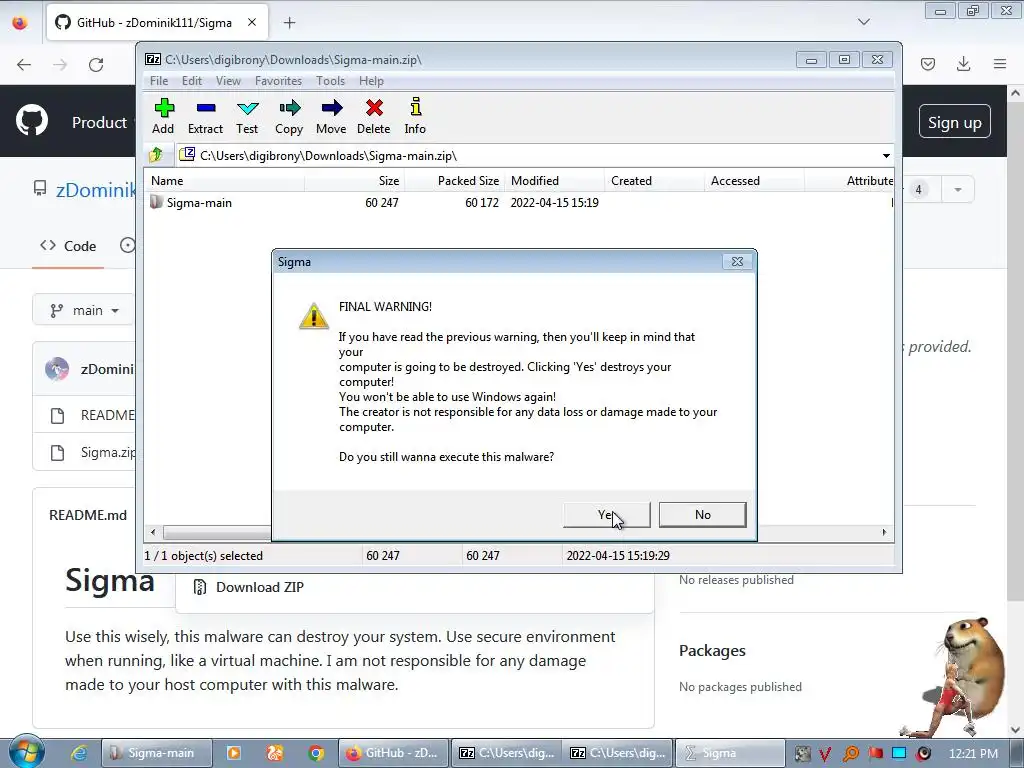Click the Move icon in 7-Zip toolbar
The height and width of the screenshot is (768, 1024).
(331, 116)
